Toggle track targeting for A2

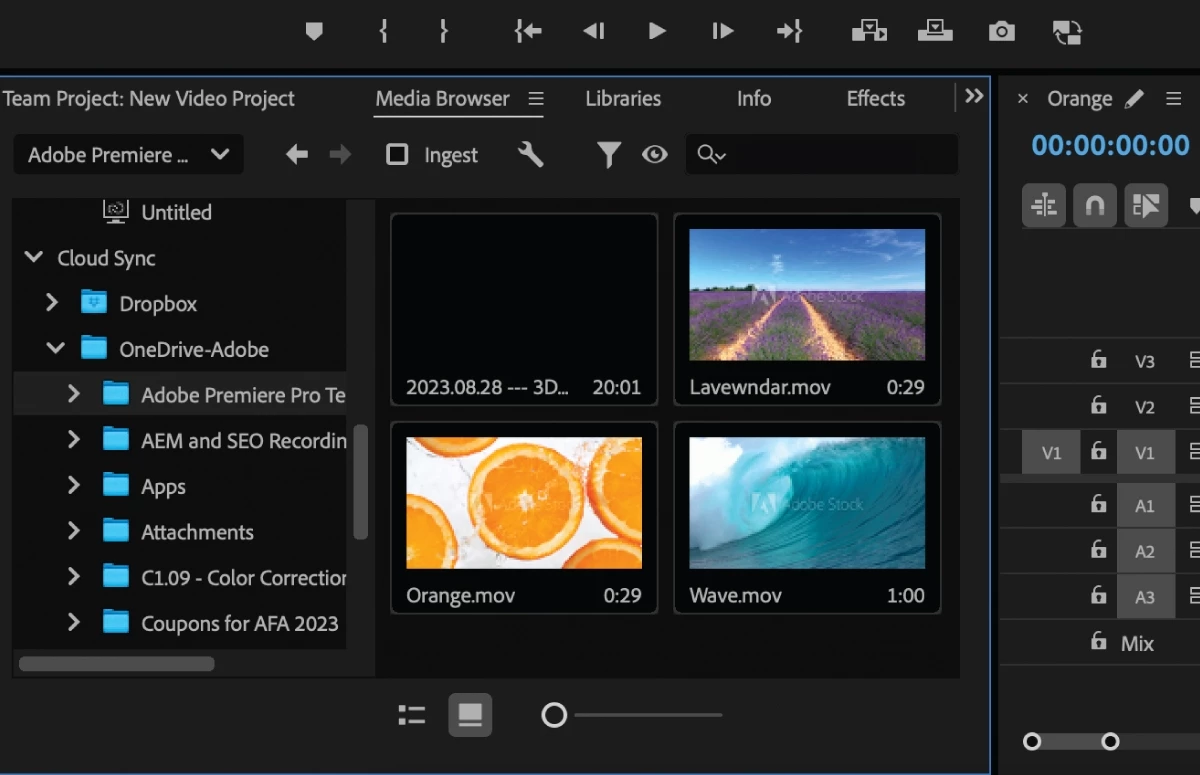(x=1145, y=551)
